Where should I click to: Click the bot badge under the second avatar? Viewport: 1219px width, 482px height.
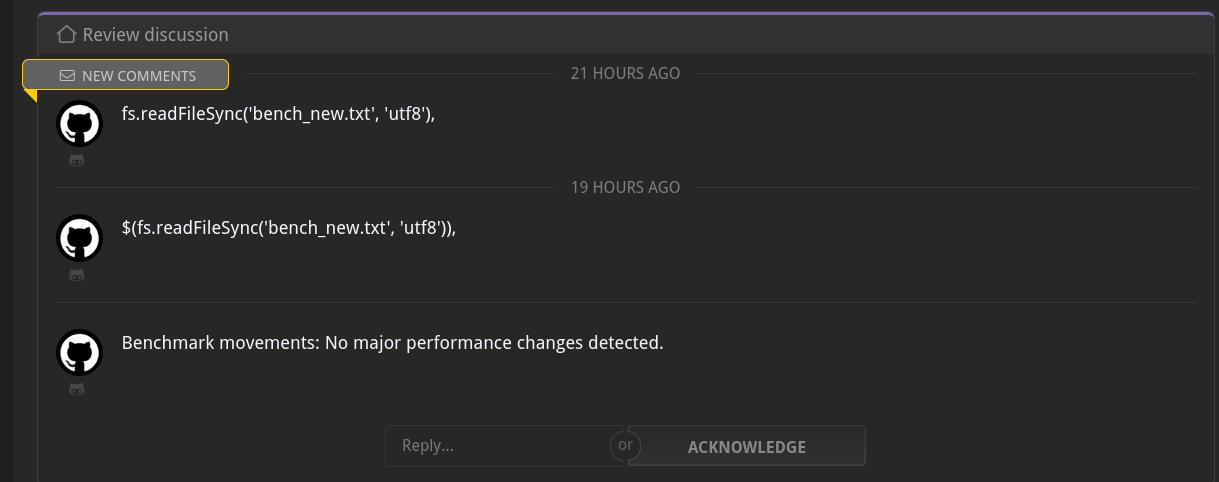pyautogui.click(x=77, y=274)
